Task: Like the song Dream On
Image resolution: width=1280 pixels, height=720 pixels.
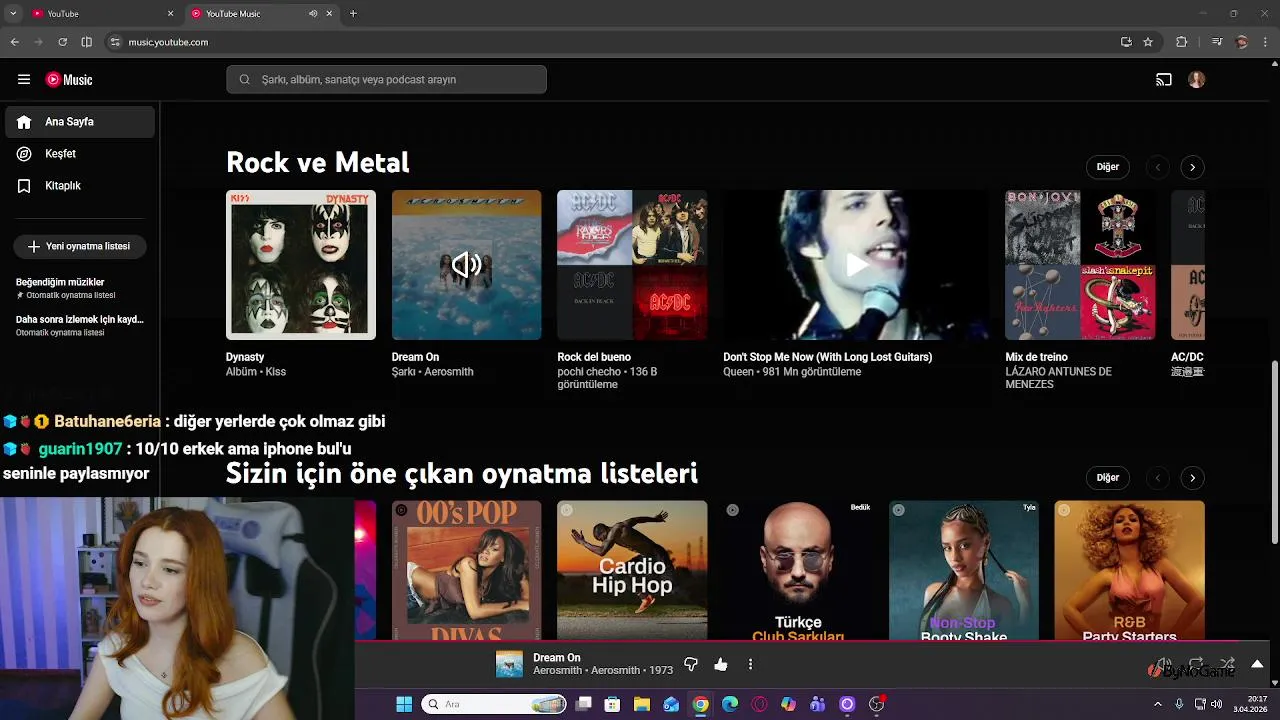Action: pyautogui.click(x=721, y=664)
